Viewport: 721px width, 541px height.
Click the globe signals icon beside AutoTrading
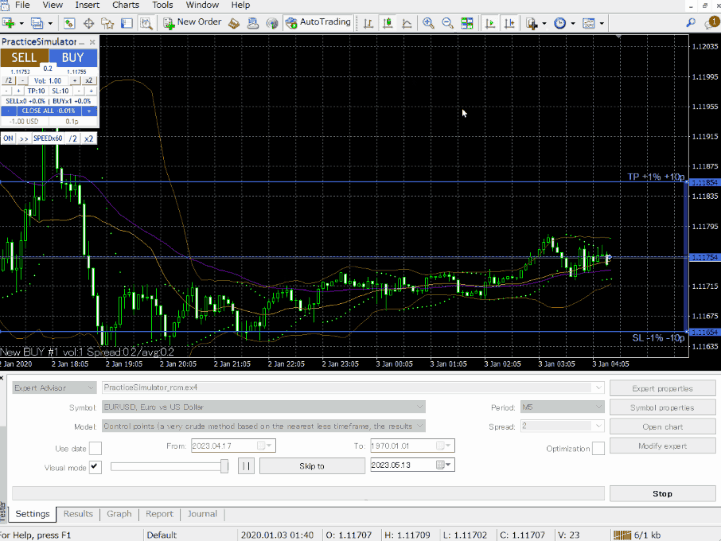click(272, 23)
